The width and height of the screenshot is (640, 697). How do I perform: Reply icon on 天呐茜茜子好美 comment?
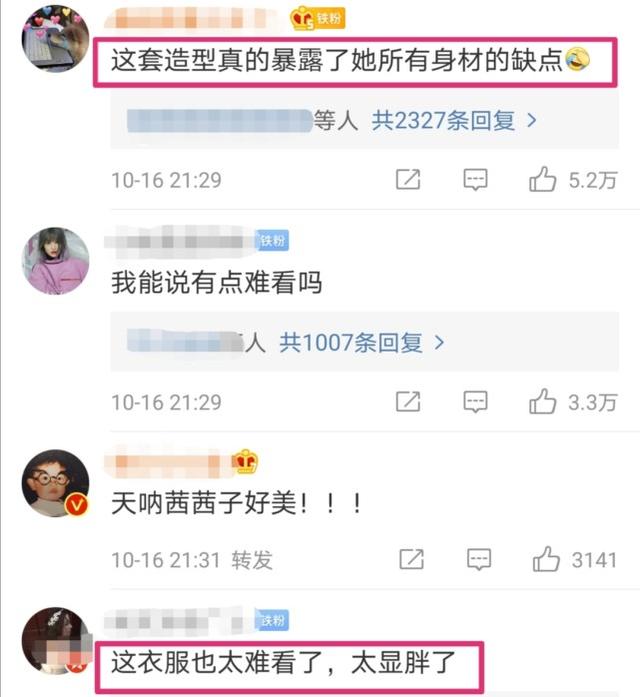[479, 559]
